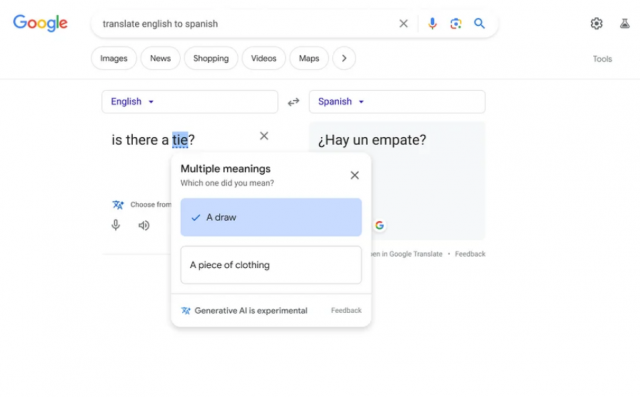
Task: Open Search Labs flask icon
Action: coord(624,24)
